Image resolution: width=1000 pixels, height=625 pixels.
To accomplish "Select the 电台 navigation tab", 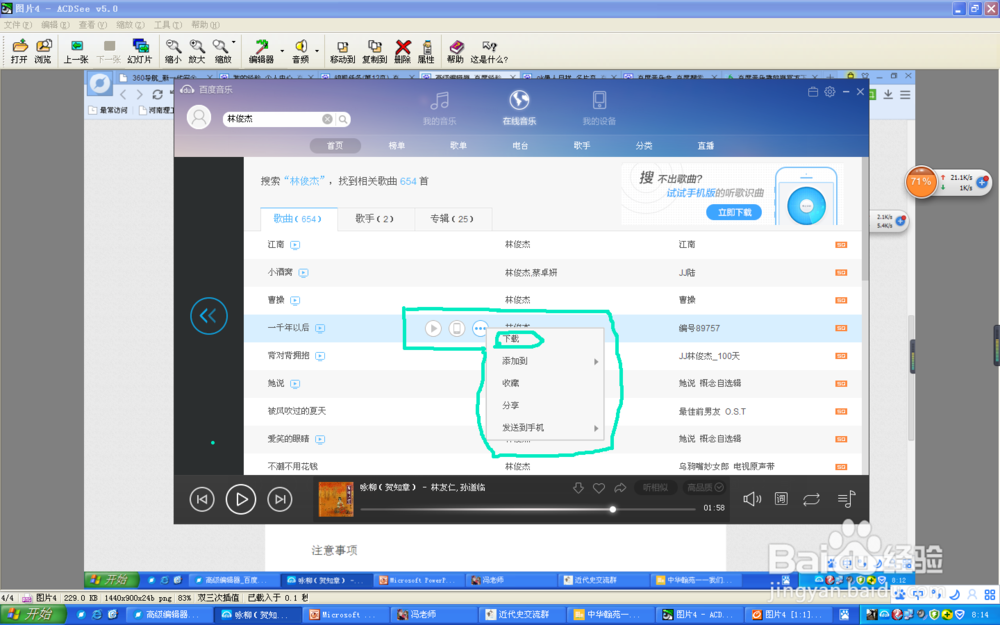I will pyautogui.click(x=520, y=146).
